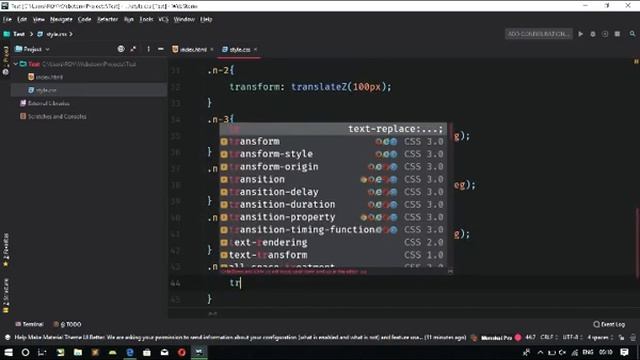
Task: Choose 'transition' from the completion list
Action: click(333, 179)
